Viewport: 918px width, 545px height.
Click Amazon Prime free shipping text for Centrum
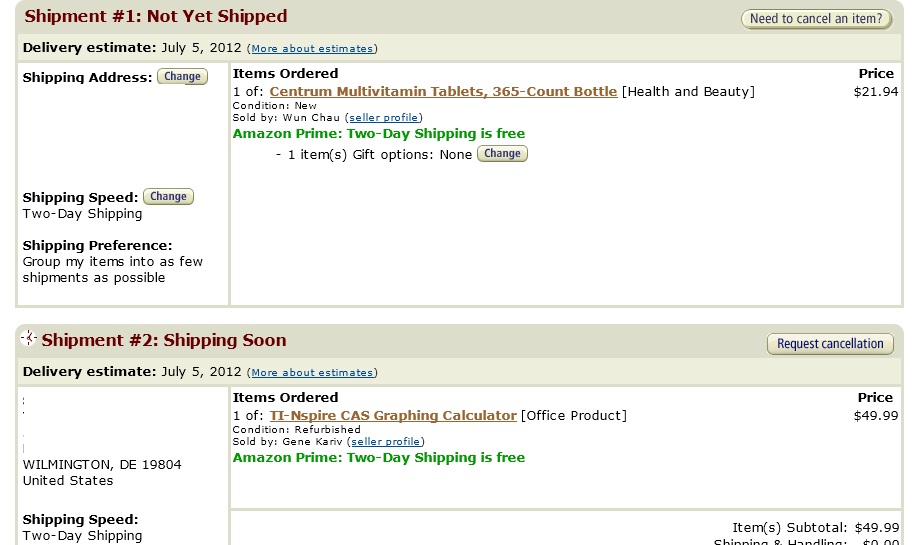pyautogui.click(x=379, y=133)
